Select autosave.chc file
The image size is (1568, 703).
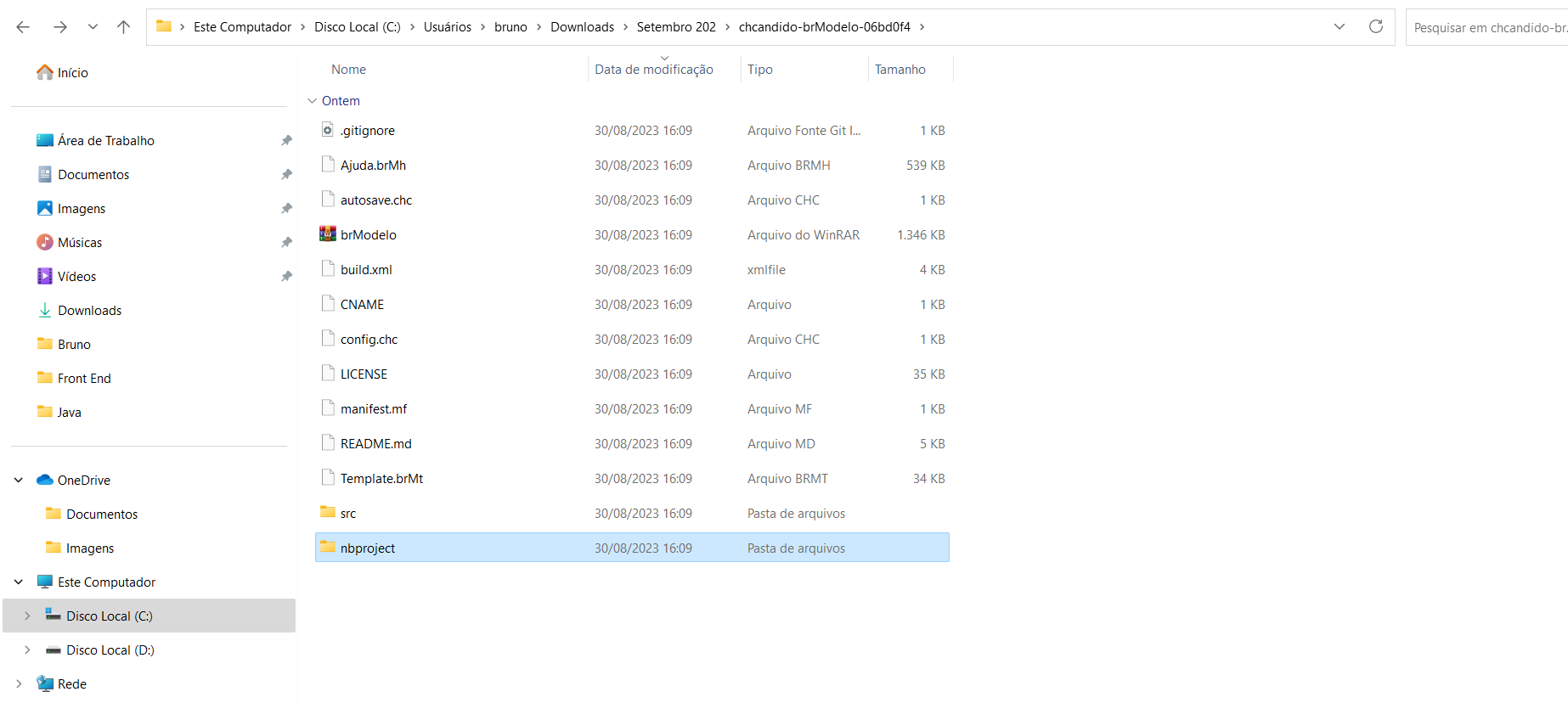(632, 200)
